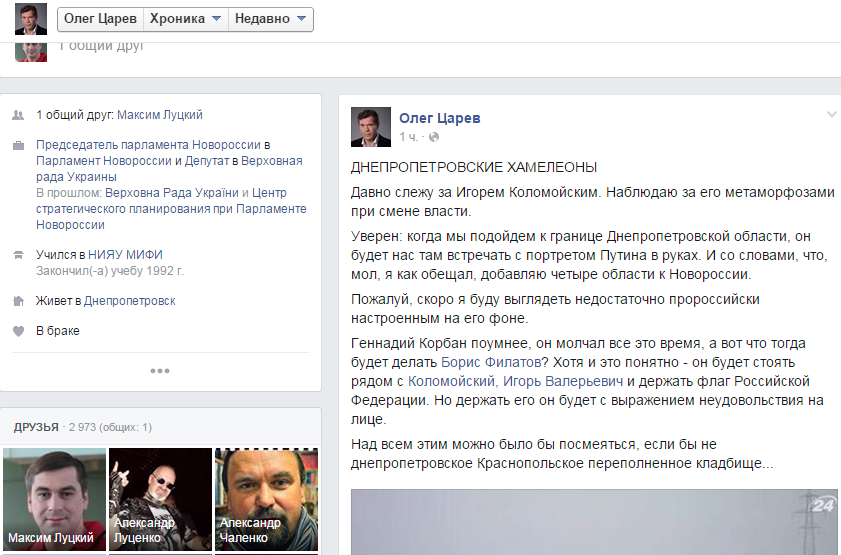The image size is (841, 555).
Task: Open the Недавно dropdown menu
Action: (x=271, y=19)
